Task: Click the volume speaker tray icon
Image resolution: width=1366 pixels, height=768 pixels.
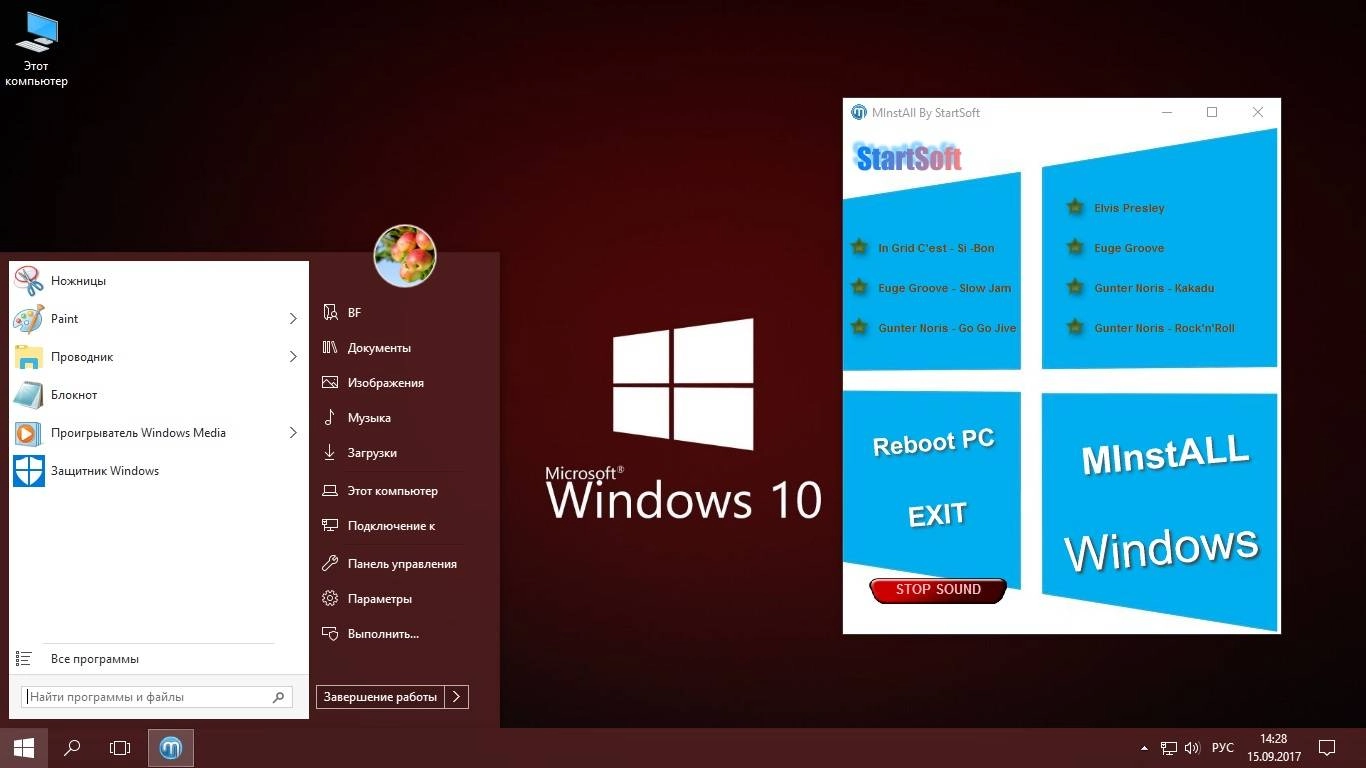Action: click(1191, 748)
